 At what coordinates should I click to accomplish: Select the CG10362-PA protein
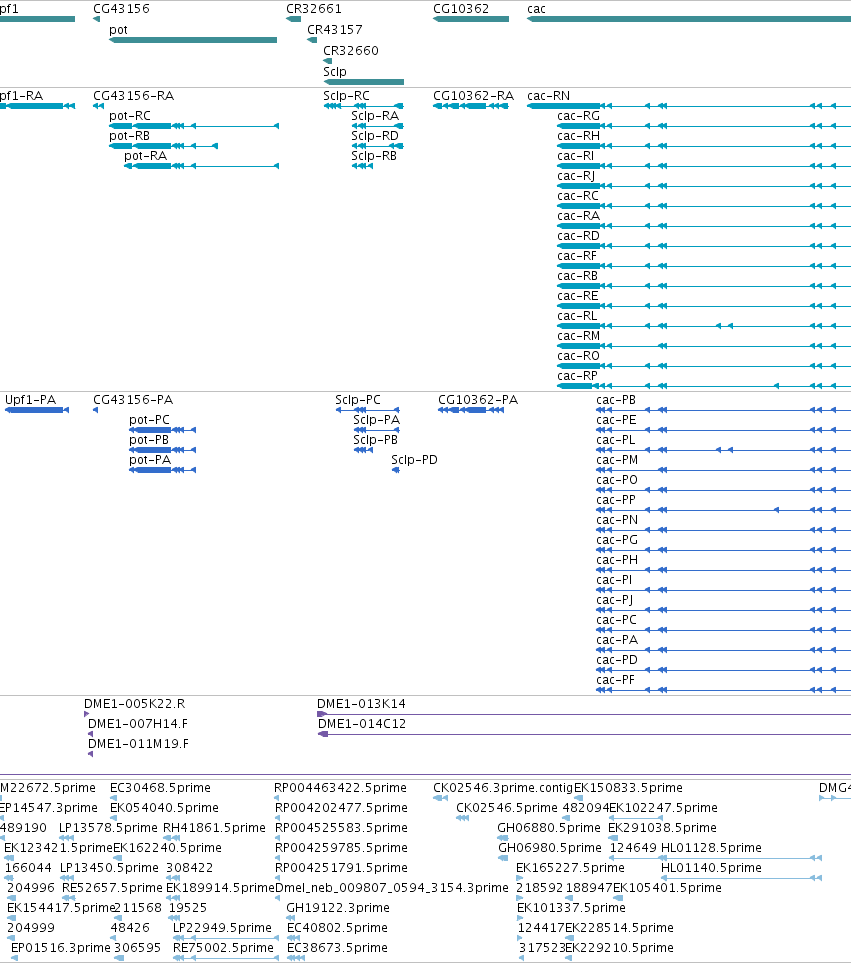coord(471,410)
